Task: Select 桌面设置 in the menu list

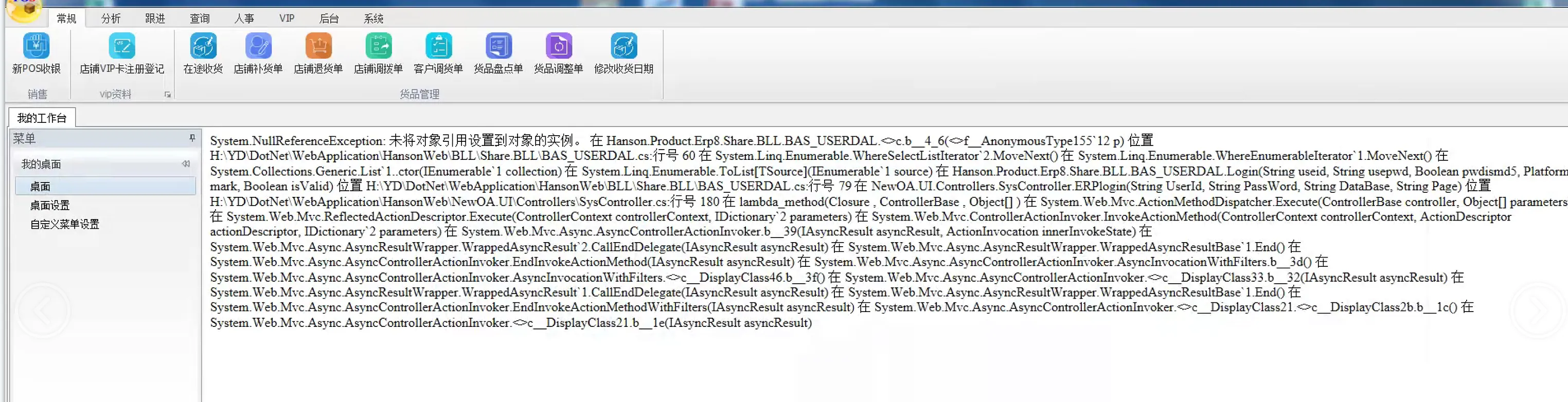Action: click(x=50, y=206)
